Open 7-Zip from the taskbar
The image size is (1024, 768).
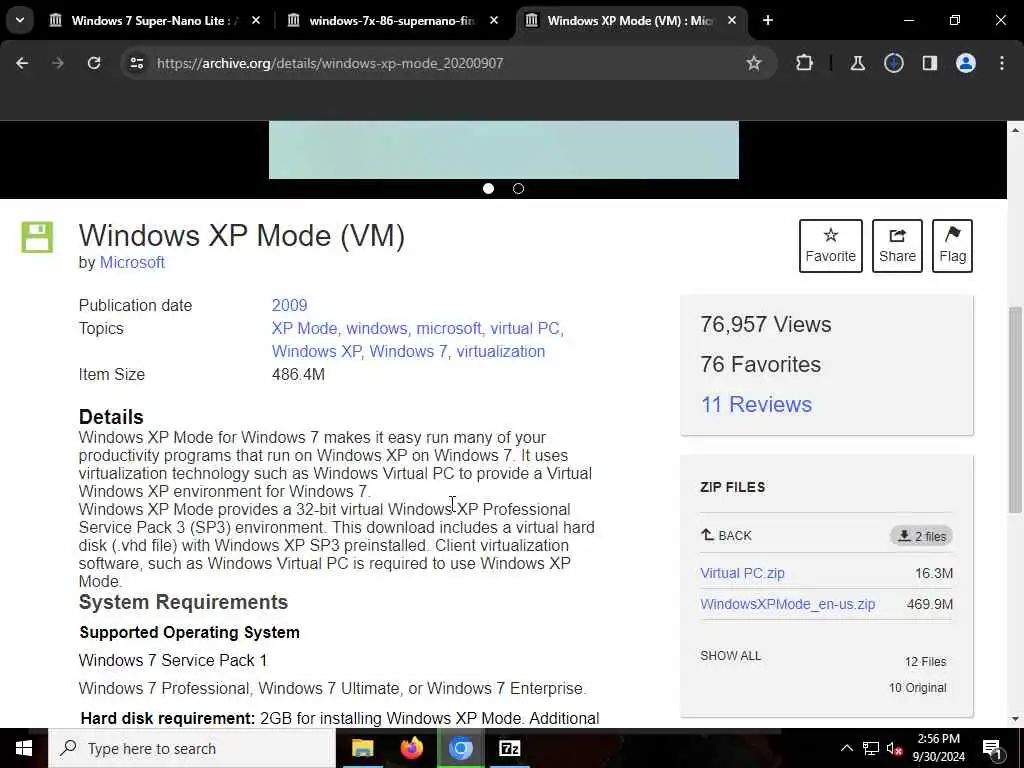pyautogui.click(x=509, y=748)
